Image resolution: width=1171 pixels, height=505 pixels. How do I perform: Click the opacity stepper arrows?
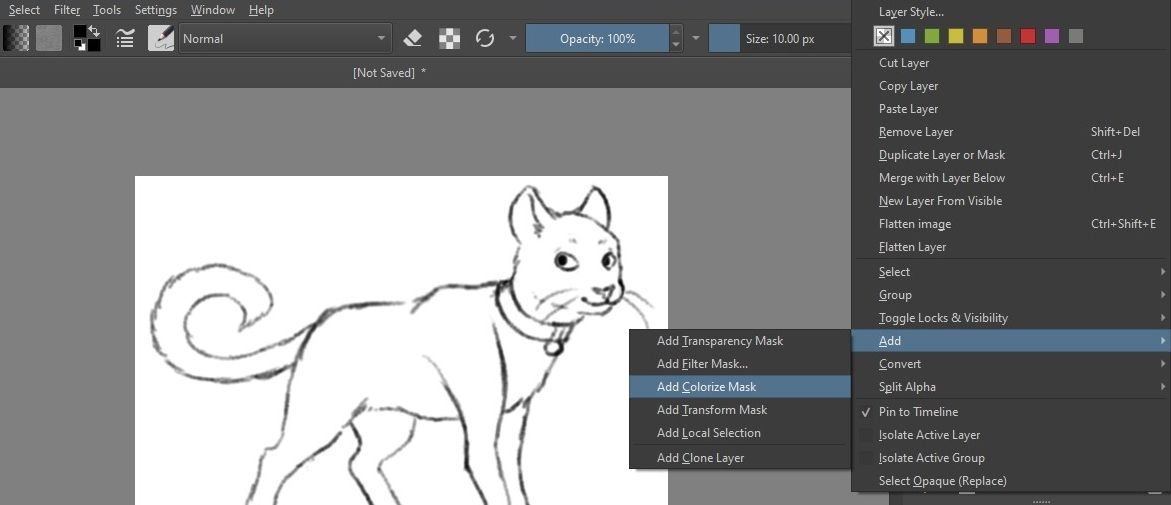click(x=676, y=38)
